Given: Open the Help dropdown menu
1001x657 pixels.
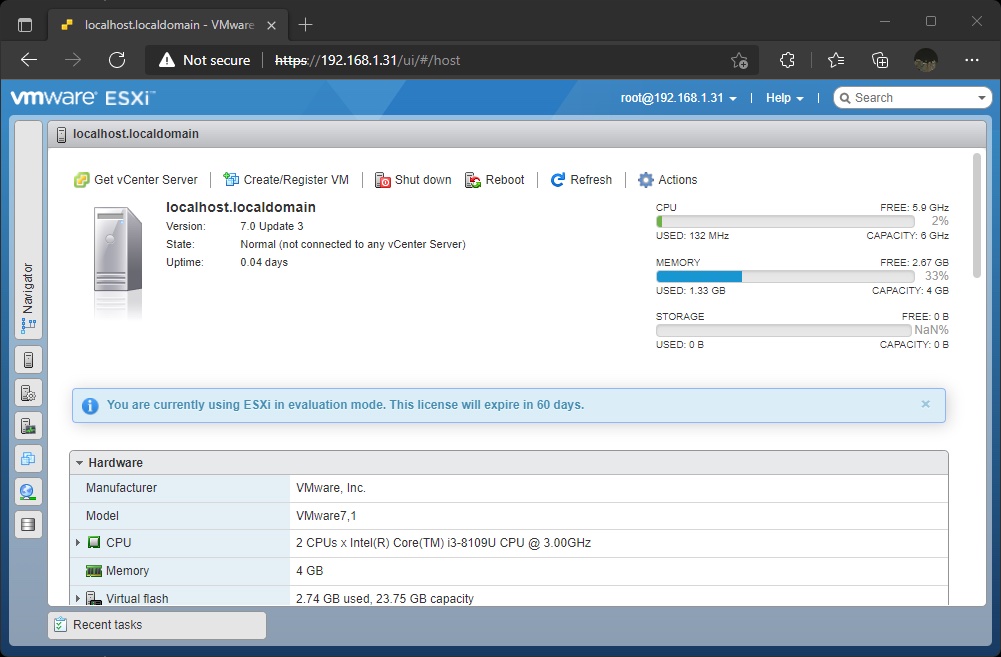Looking at the screenshot, I should coord(785,98).
